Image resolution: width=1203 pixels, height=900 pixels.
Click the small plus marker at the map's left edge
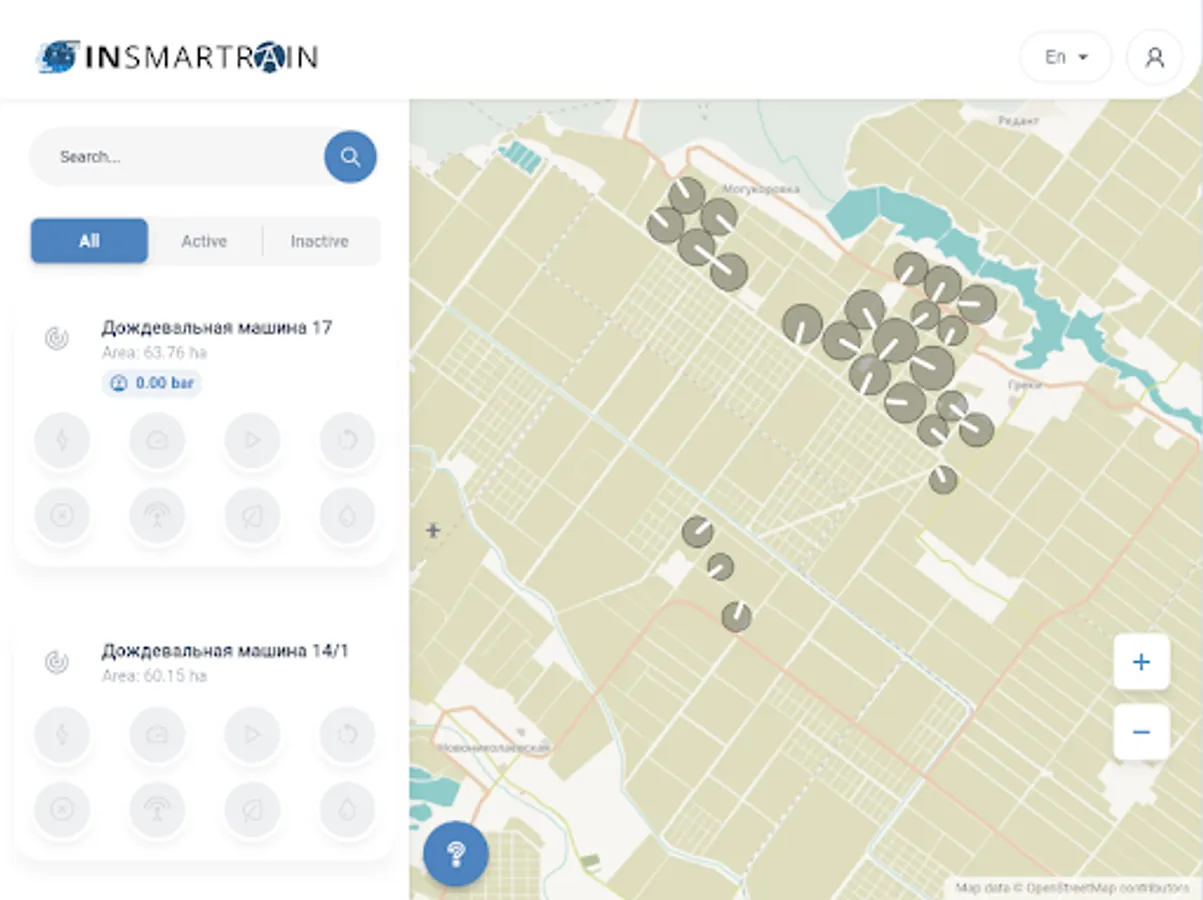(x=433, y=530)
